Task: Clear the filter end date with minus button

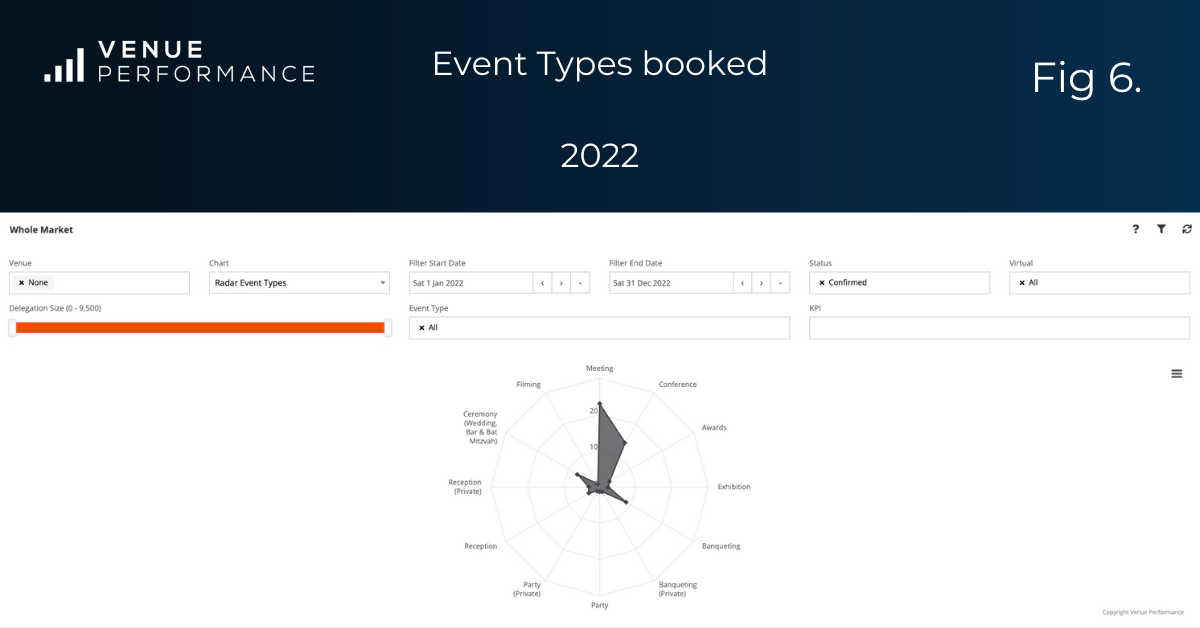Action: [780, 283]
